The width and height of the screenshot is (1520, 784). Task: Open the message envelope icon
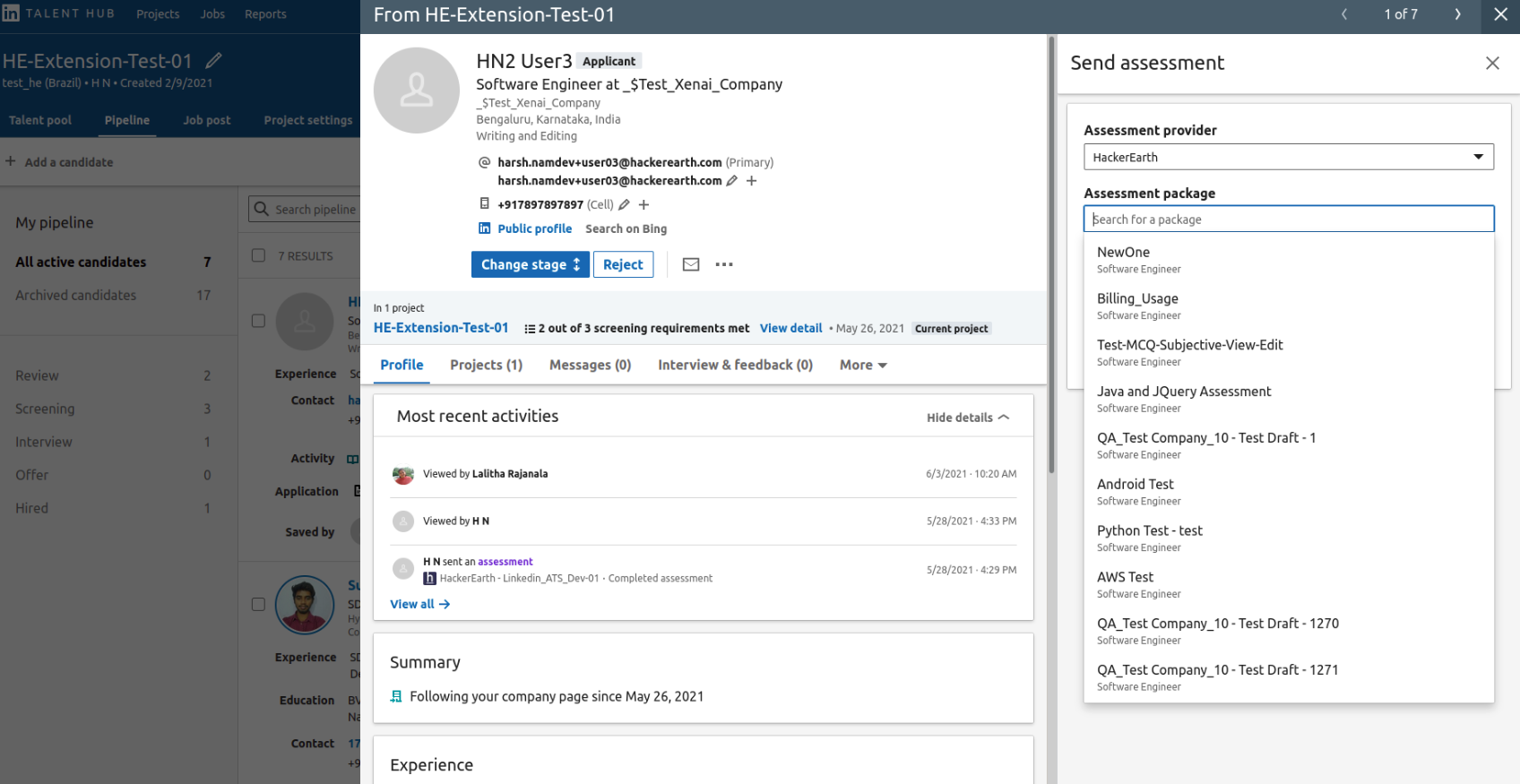[x=691, y=264]
